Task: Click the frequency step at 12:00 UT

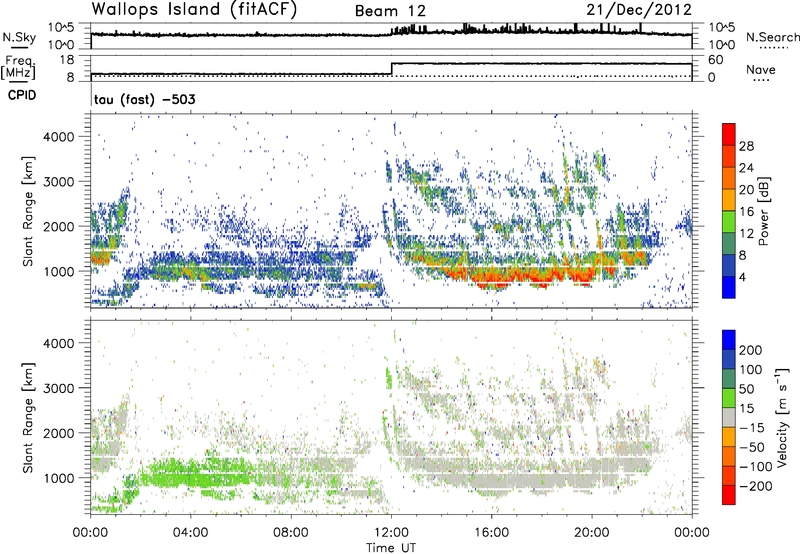Action: [x=391, y=69]
